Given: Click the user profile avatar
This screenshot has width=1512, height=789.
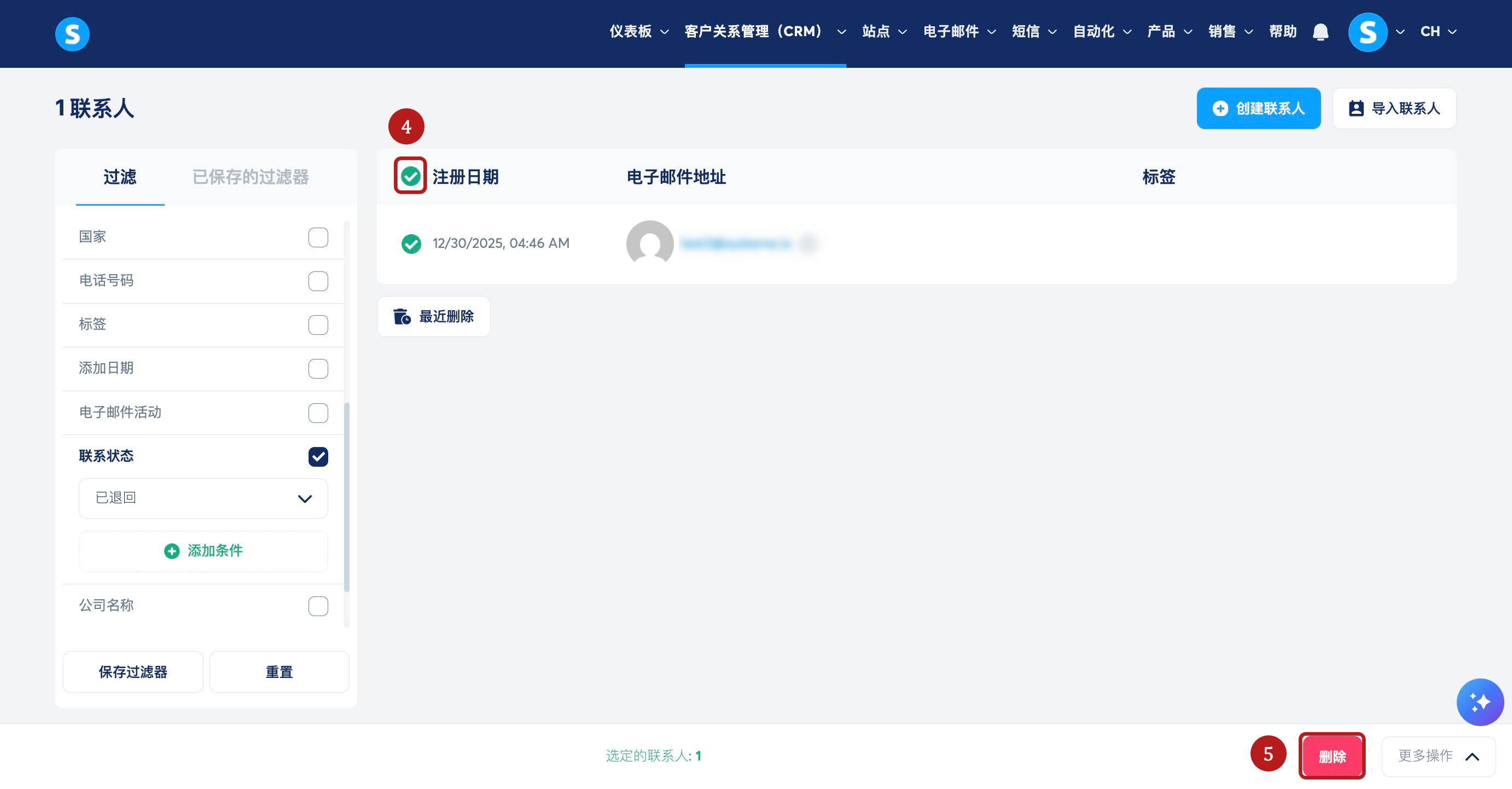Looking at the screenshot, I should (x=1368, y=32).
